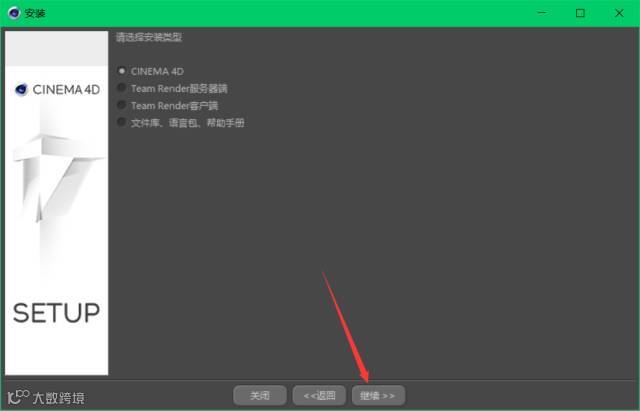640x411 pixels.
Task: Click the Cinema 4D icon in title bar
Action: (x=14, y=13)
